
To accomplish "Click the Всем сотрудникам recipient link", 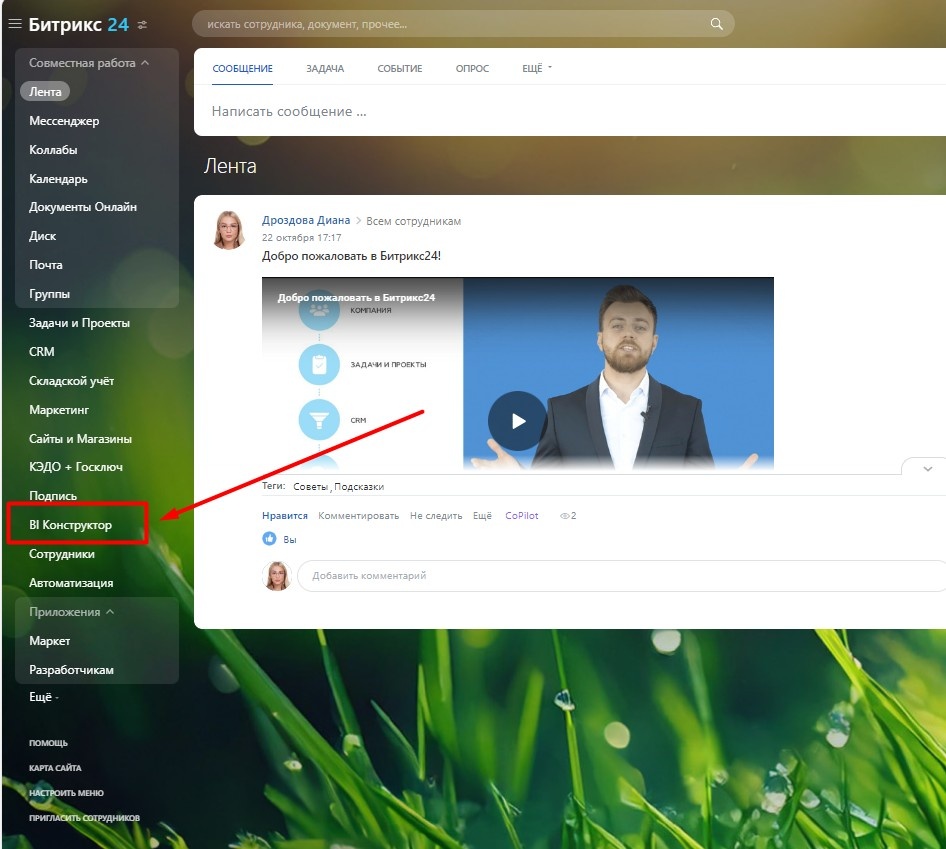I will click(x=413, y=221).
